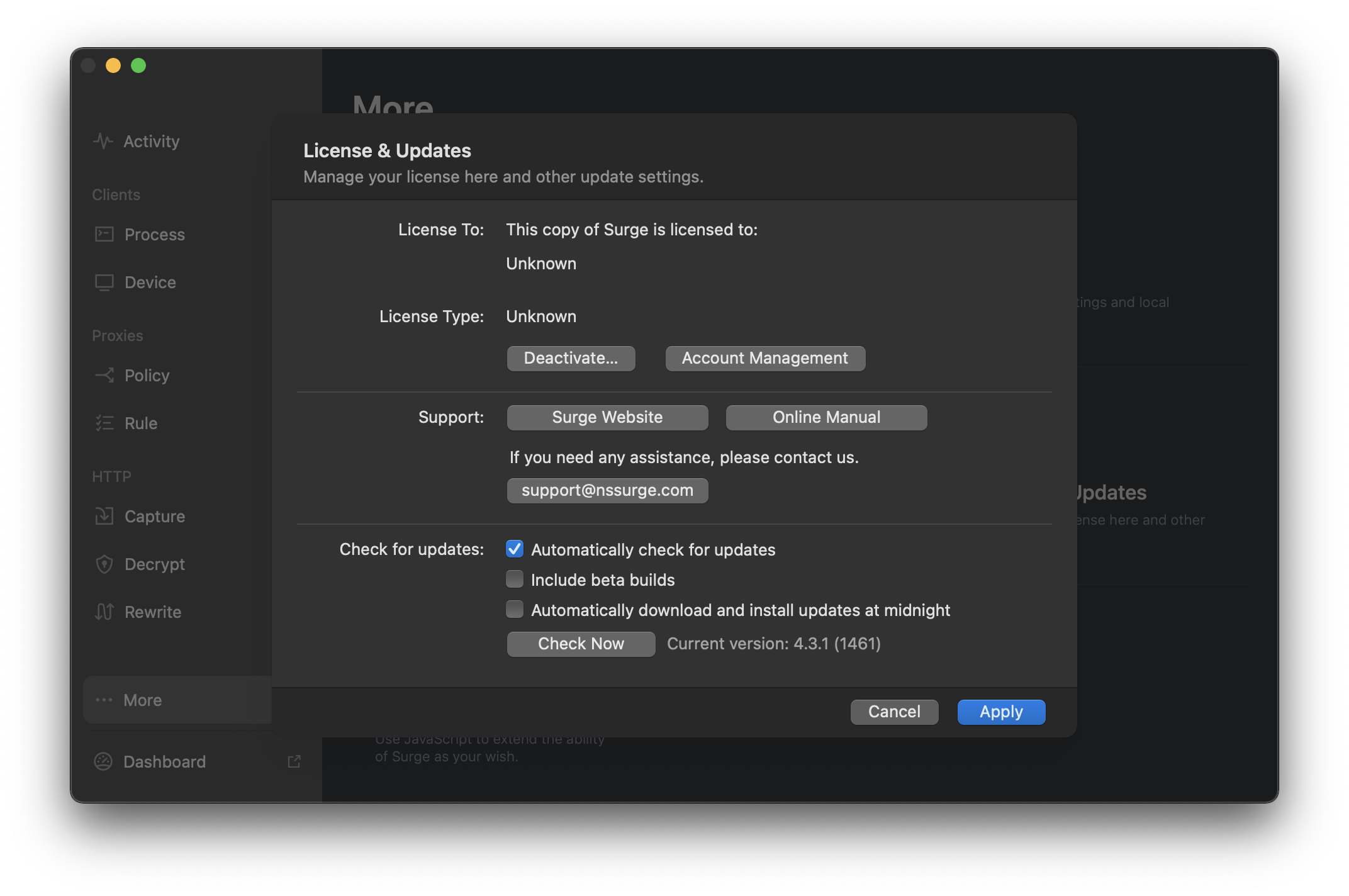Click the Capture icon in sidebar
Image resolution: width=1349 pixels, height=896 pixels.
[104, 516]
